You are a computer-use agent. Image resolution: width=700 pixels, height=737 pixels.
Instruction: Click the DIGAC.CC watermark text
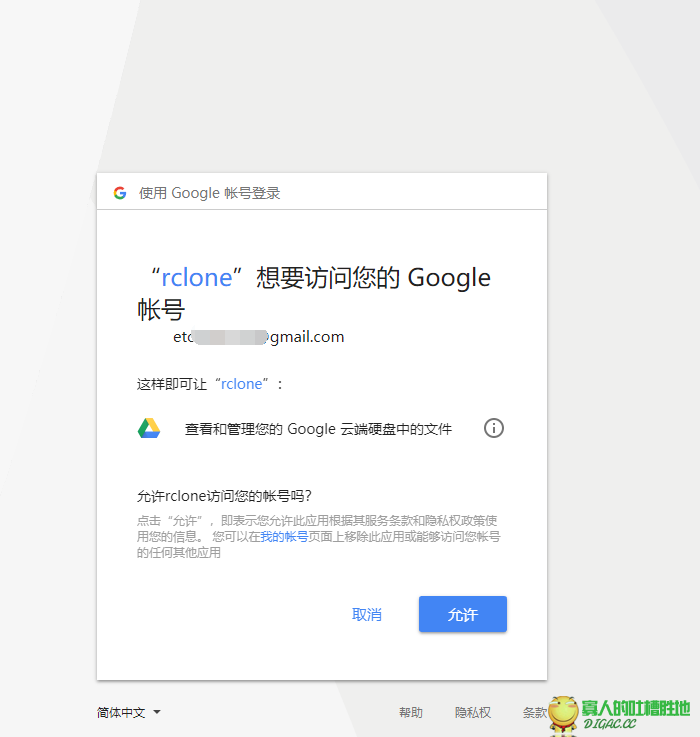point(610,724)
